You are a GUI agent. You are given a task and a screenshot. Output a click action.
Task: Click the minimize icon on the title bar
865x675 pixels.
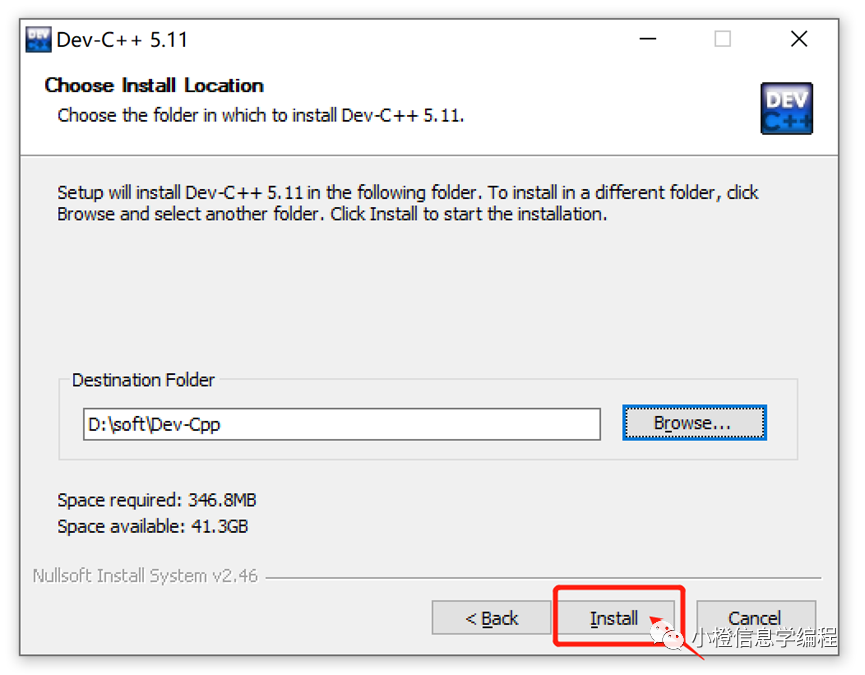pyautogui.click(x=648, y=38)
